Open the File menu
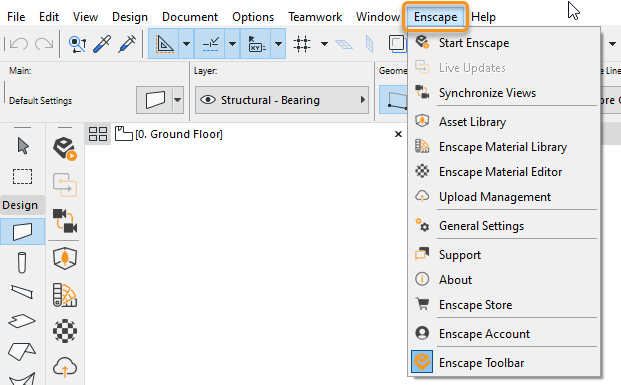Image resolution: width=621 pixels, height=385 pixels. tap(16, 17)
